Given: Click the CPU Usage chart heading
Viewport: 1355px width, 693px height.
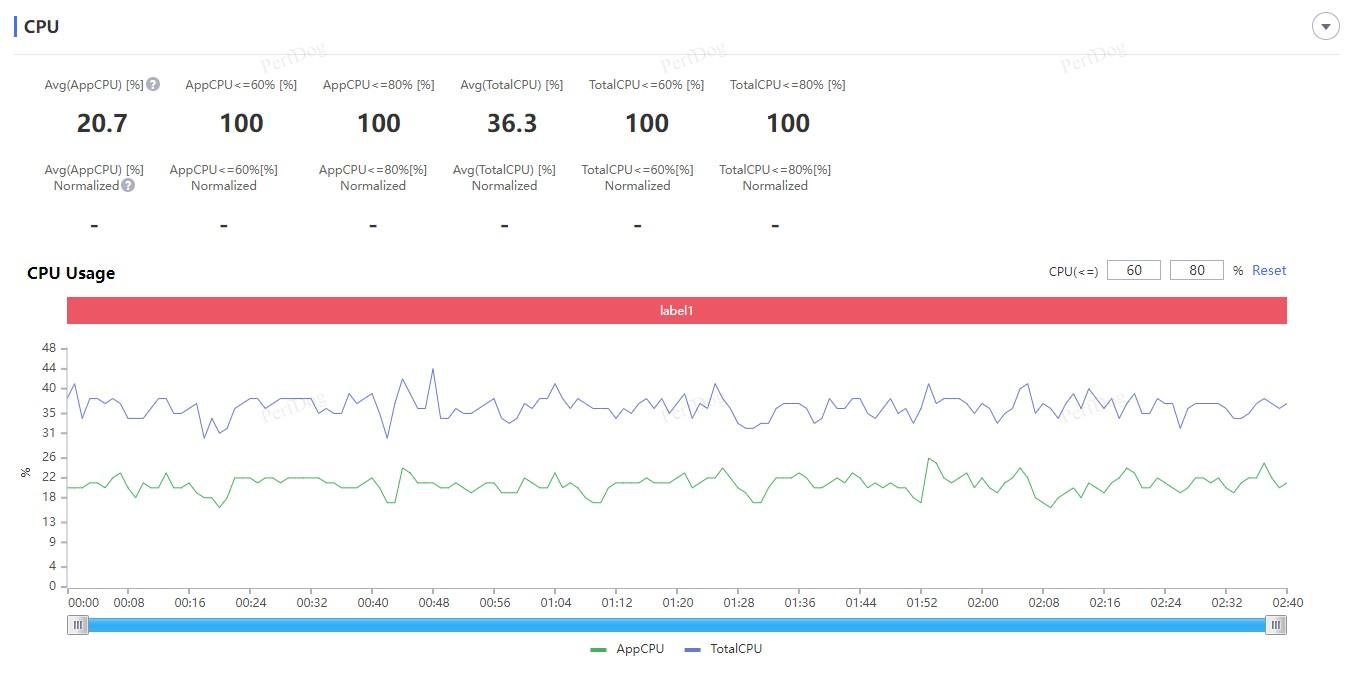Looking at the screenshot, I should coord(71,273).
